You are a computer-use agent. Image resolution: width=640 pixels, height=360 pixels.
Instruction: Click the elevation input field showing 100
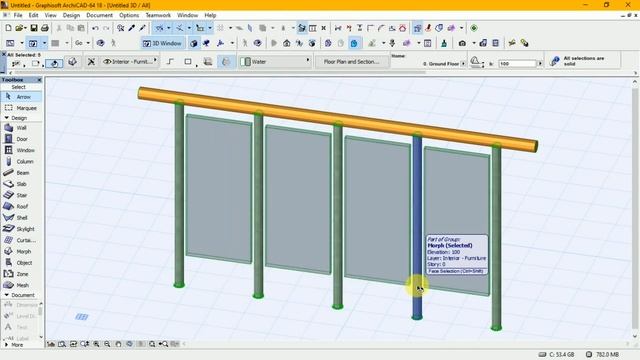coord(517,64)
